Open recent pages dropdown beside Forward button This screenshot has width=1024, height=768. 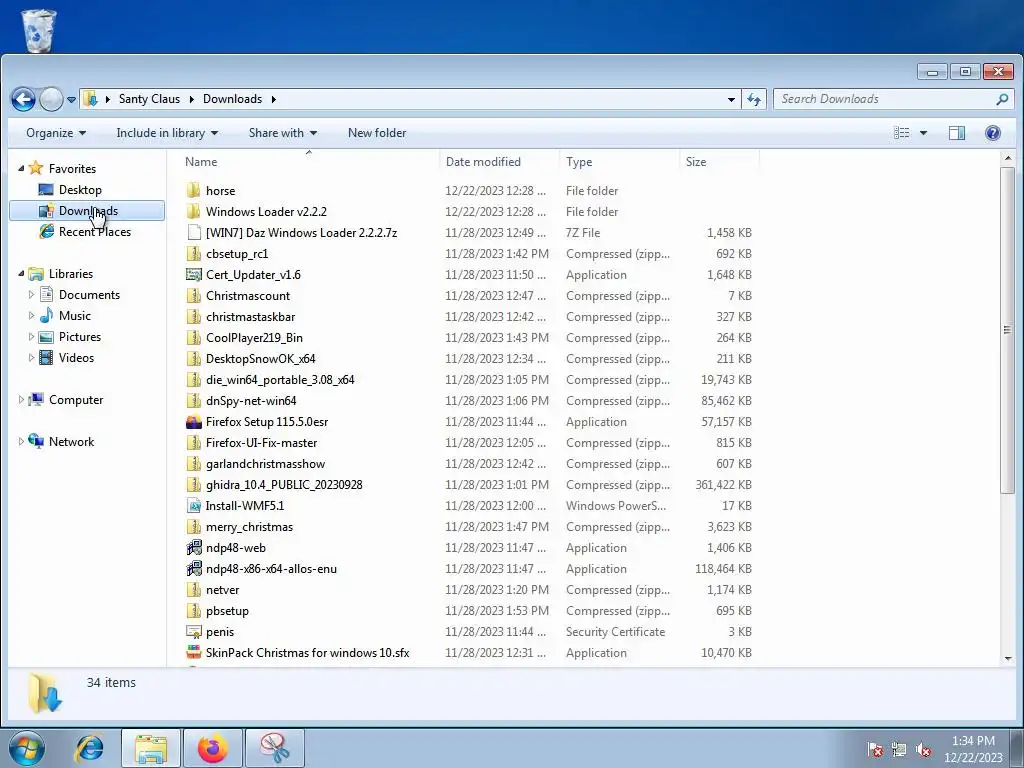coord(71,100)
